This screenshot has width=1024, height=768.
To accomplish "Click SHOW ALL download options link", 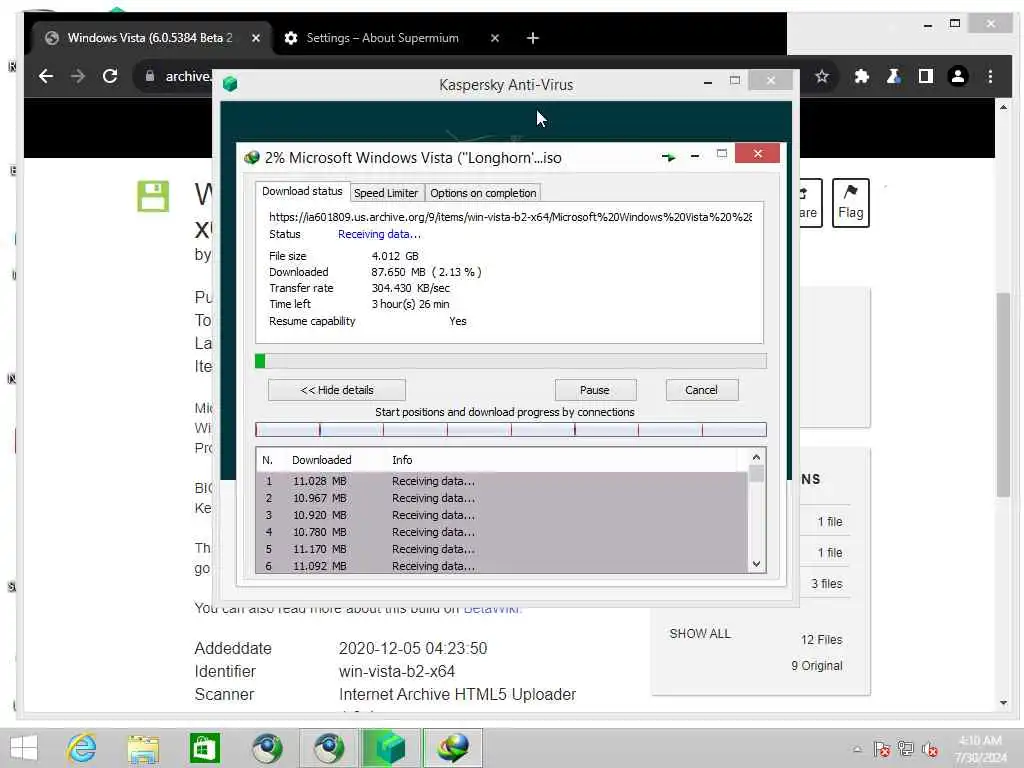I will coord(699,633).
